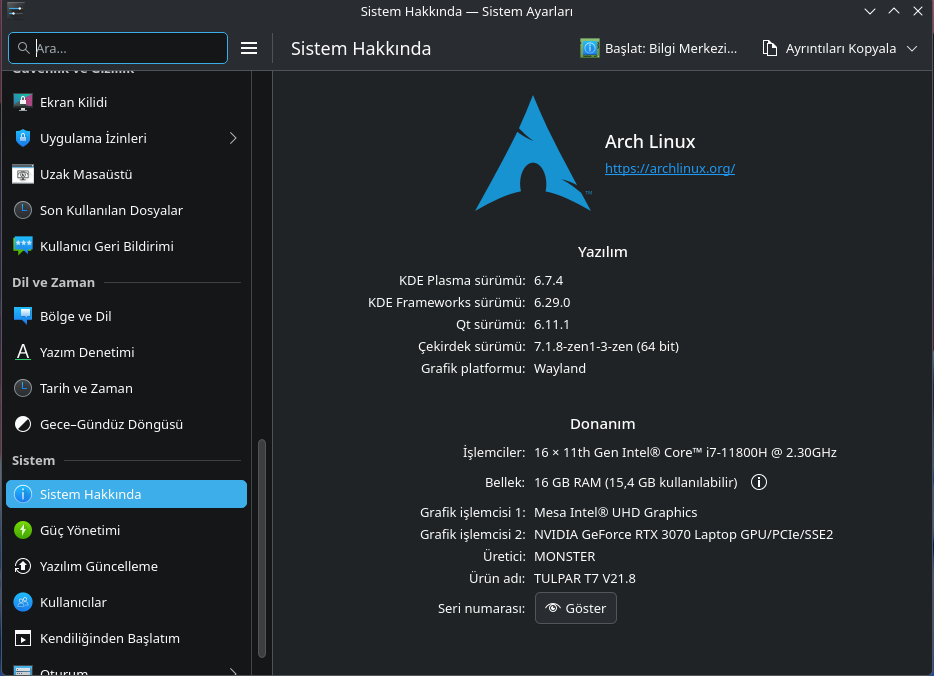Go to Bölge ve Dil

tap(126, 316)
